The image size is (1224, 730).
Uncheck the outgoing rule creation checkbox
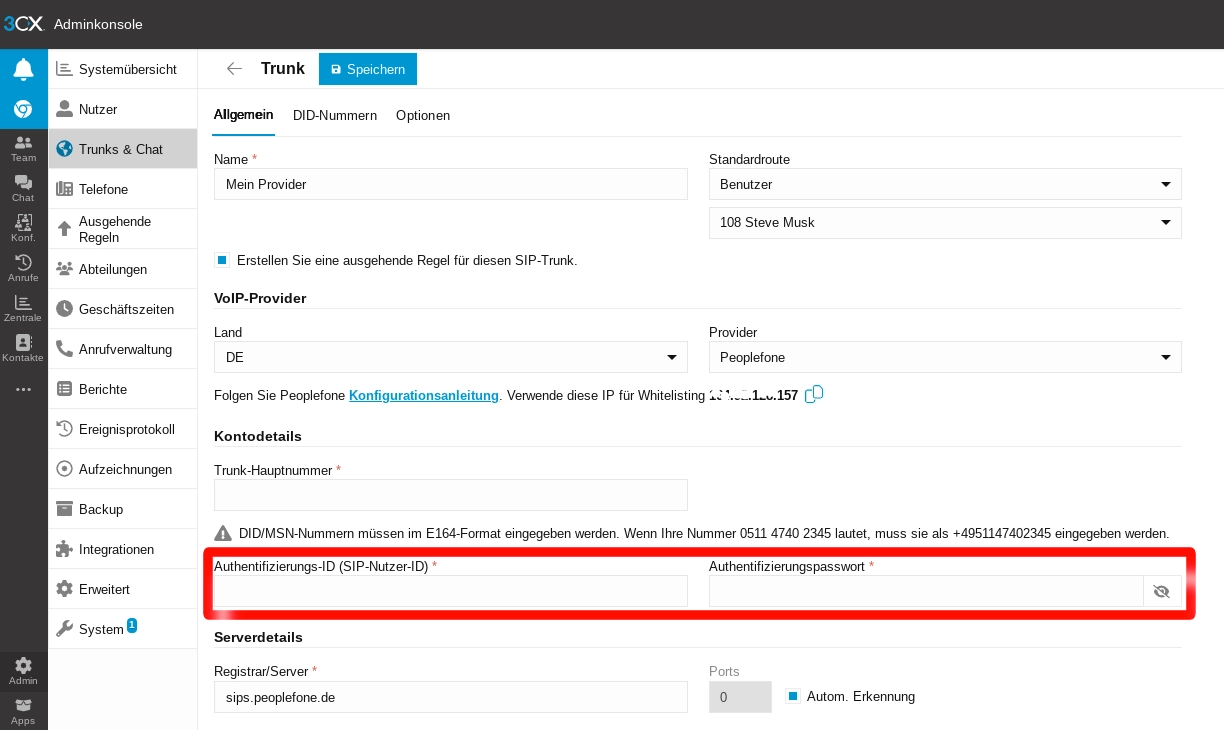pyautogui.click(x=222, y=261)
